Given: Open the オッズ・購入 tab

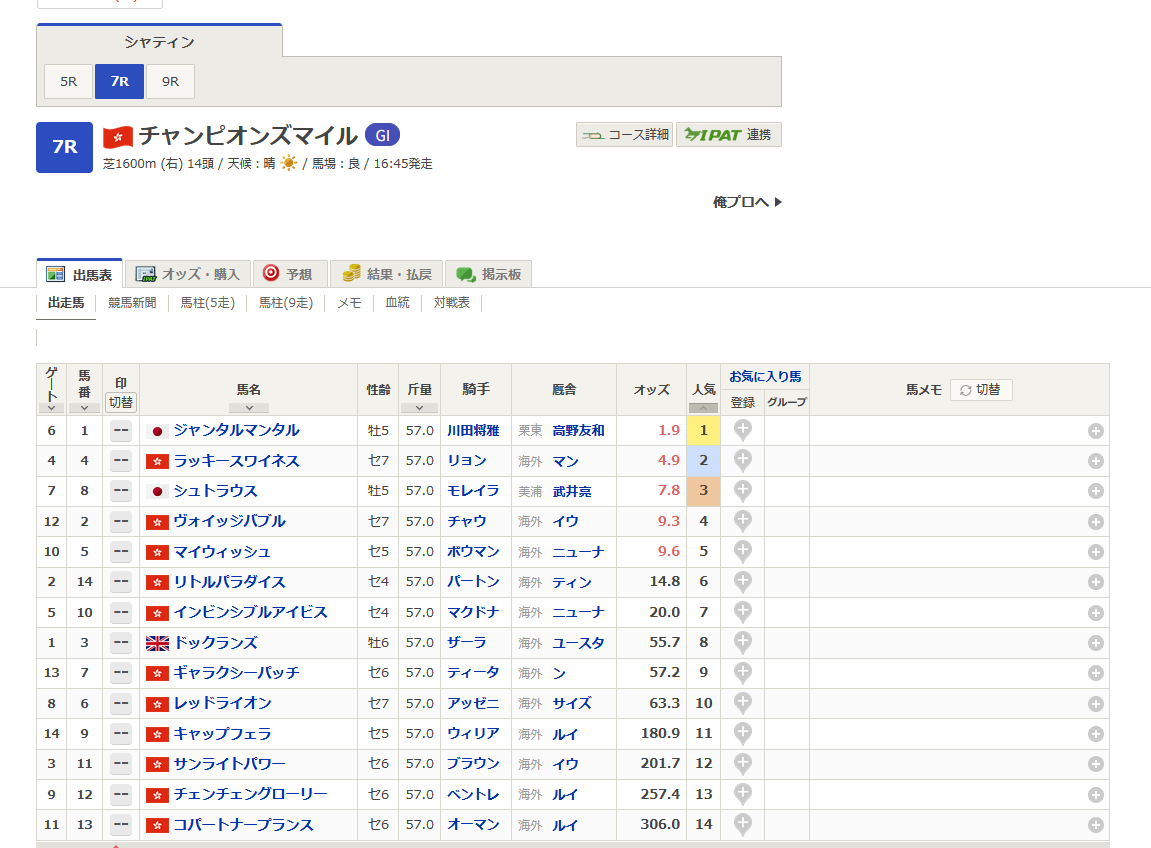Looking at the screenshot, I should [x=188, y=275].
